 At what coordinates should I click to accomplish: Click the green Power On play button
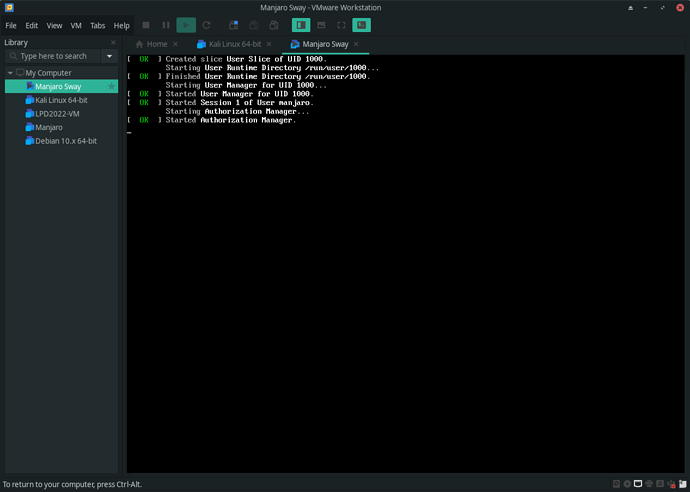pyautogui.click(x=186, y=26)
